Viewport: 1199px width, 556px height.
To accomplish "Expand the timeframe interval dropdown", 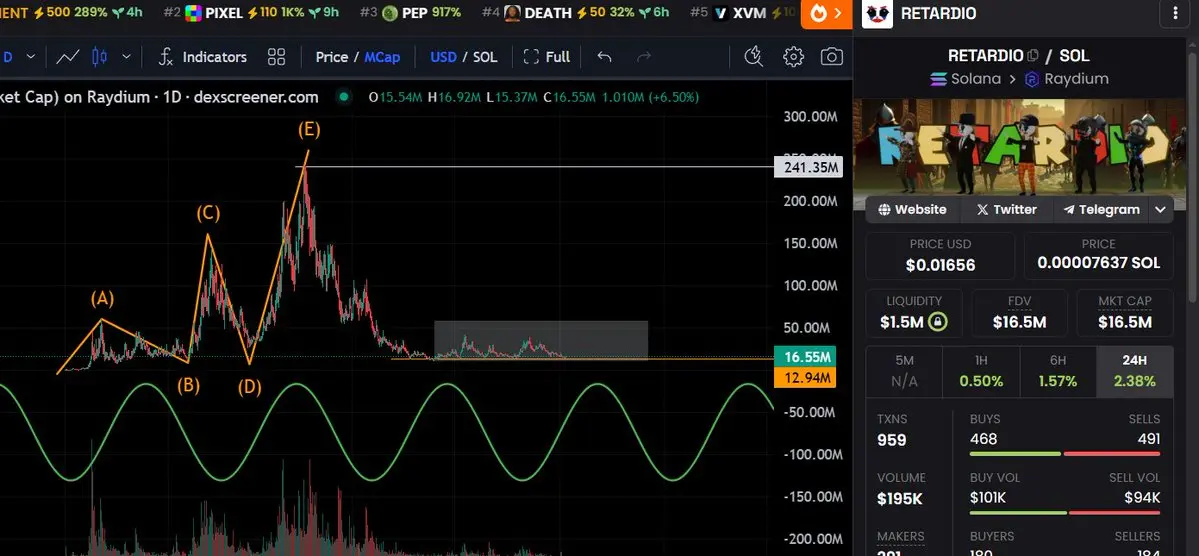I will click(31, 57).
